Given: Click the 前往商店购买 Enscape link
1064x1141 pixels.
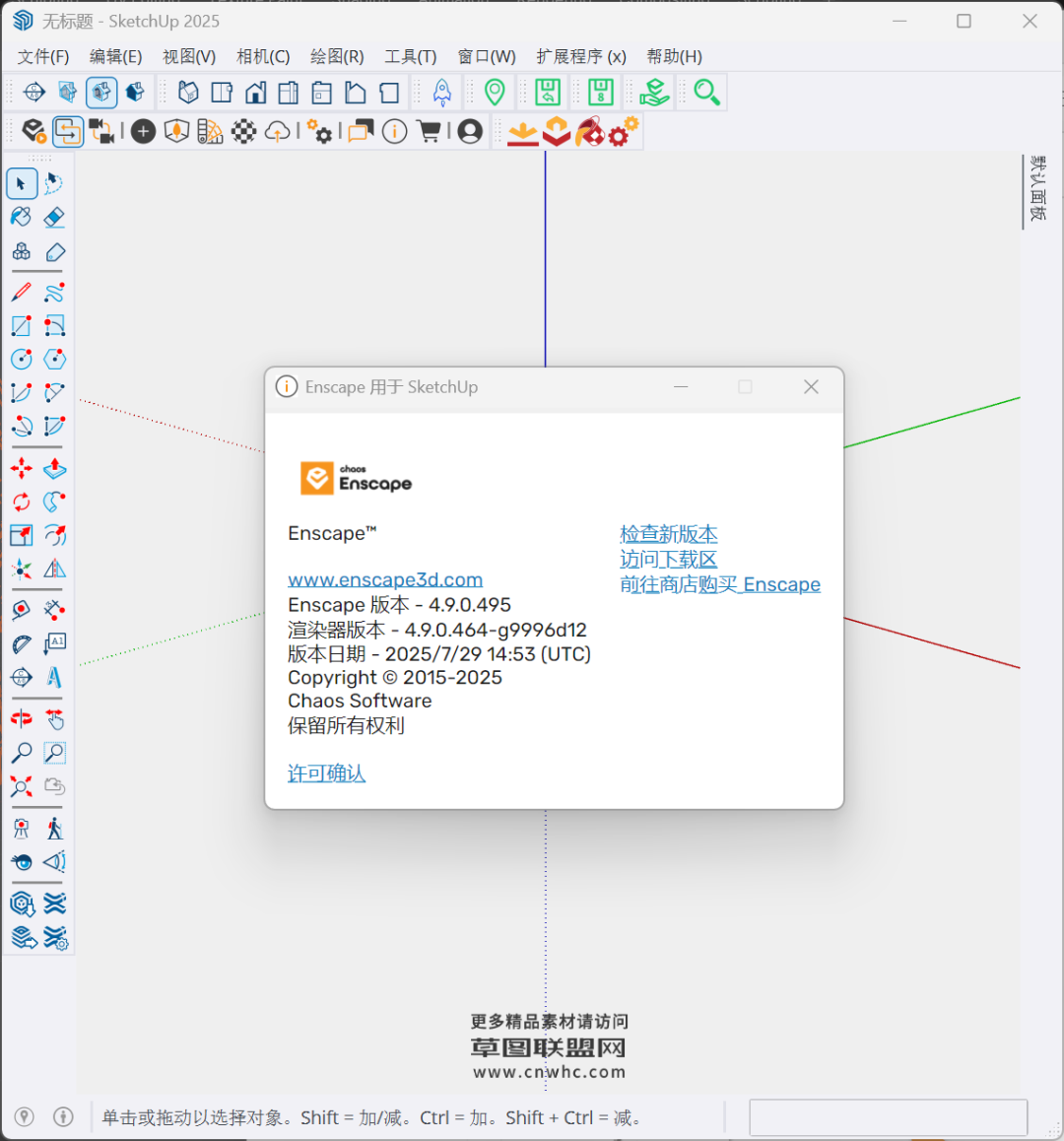Looking at the screenshot, I should click(720, 584).
